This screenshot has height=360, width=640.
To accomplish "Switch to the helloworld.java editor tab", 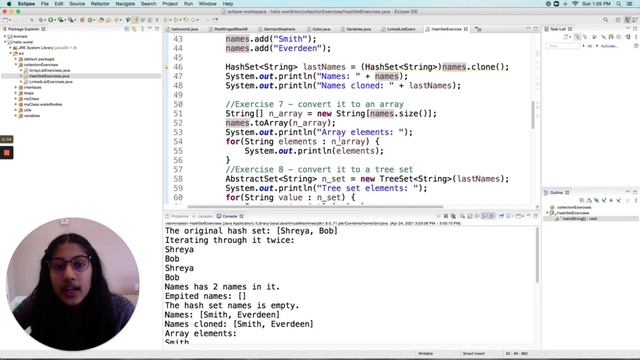I will 184,29.
